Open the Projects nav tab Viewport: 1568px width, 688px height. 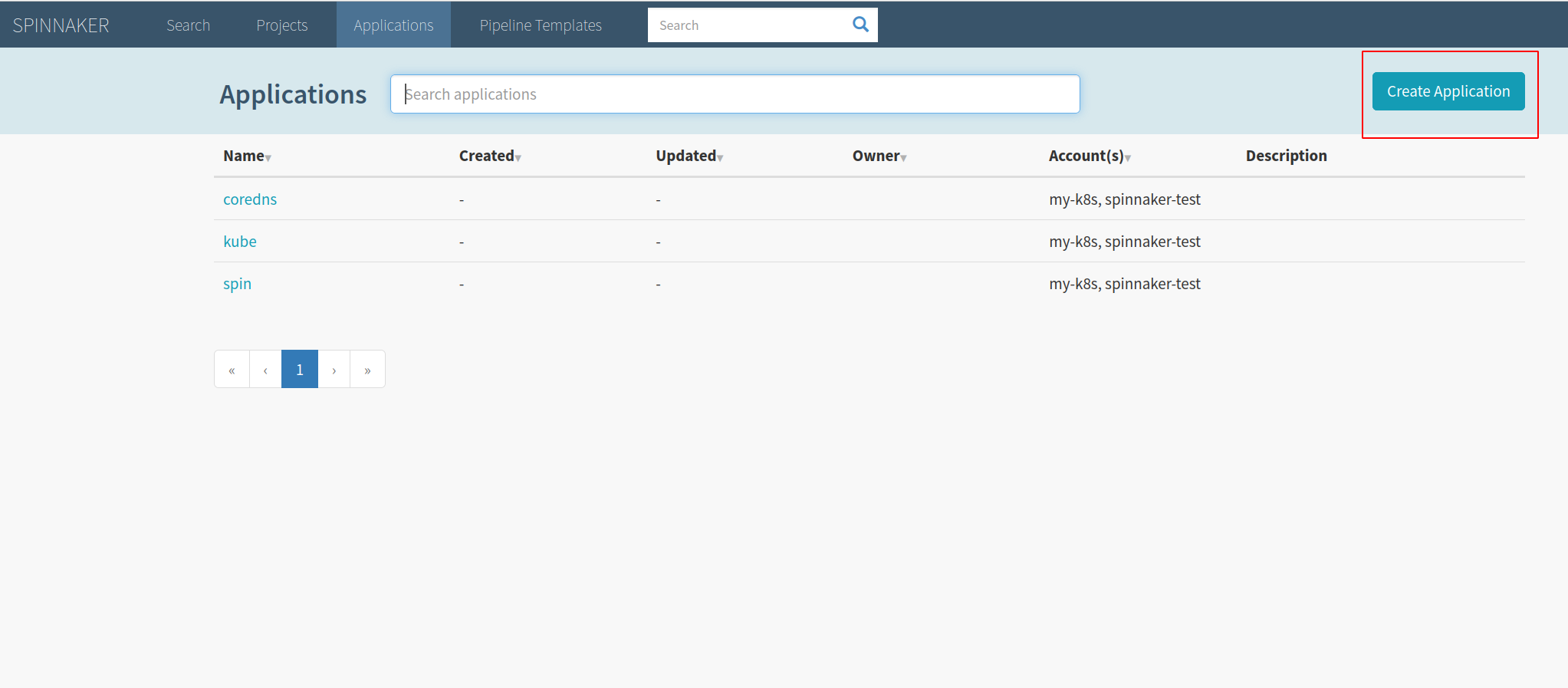[282, 25]
